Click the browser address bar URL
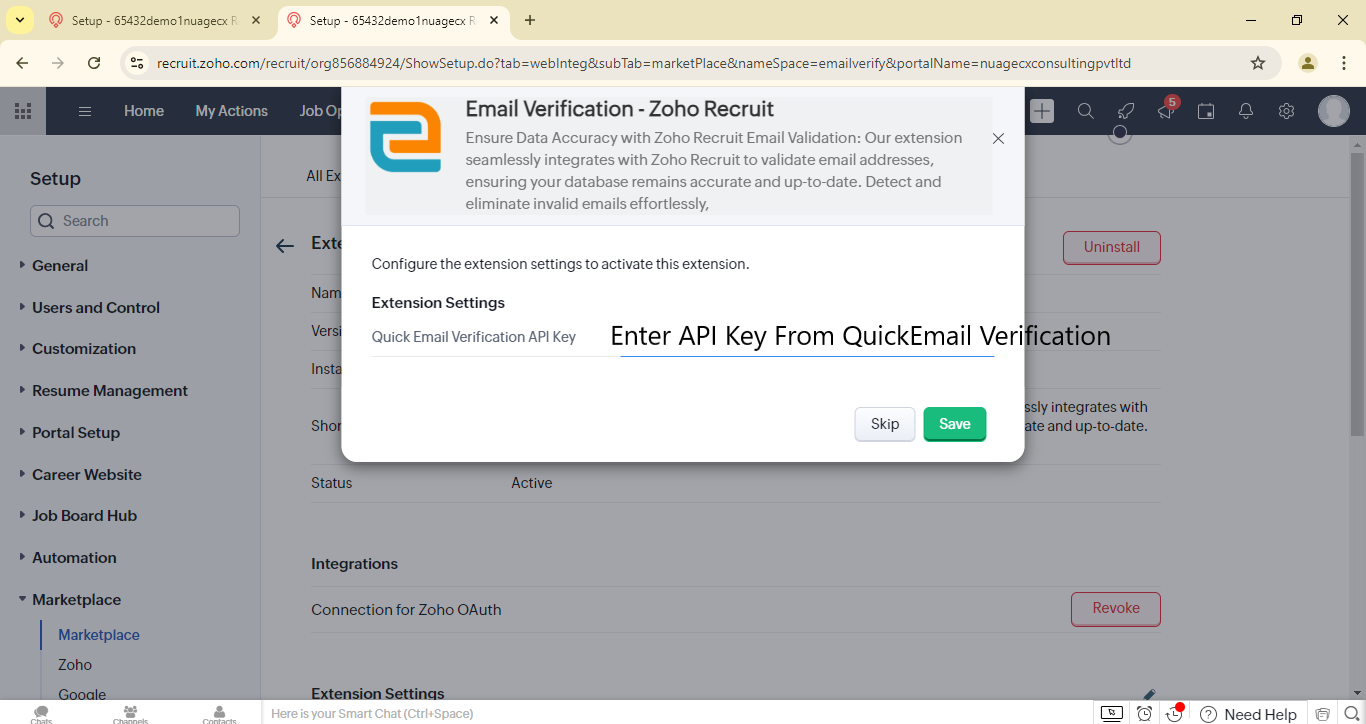This screenshot has width=1366, height=724. tap(644, 63)
